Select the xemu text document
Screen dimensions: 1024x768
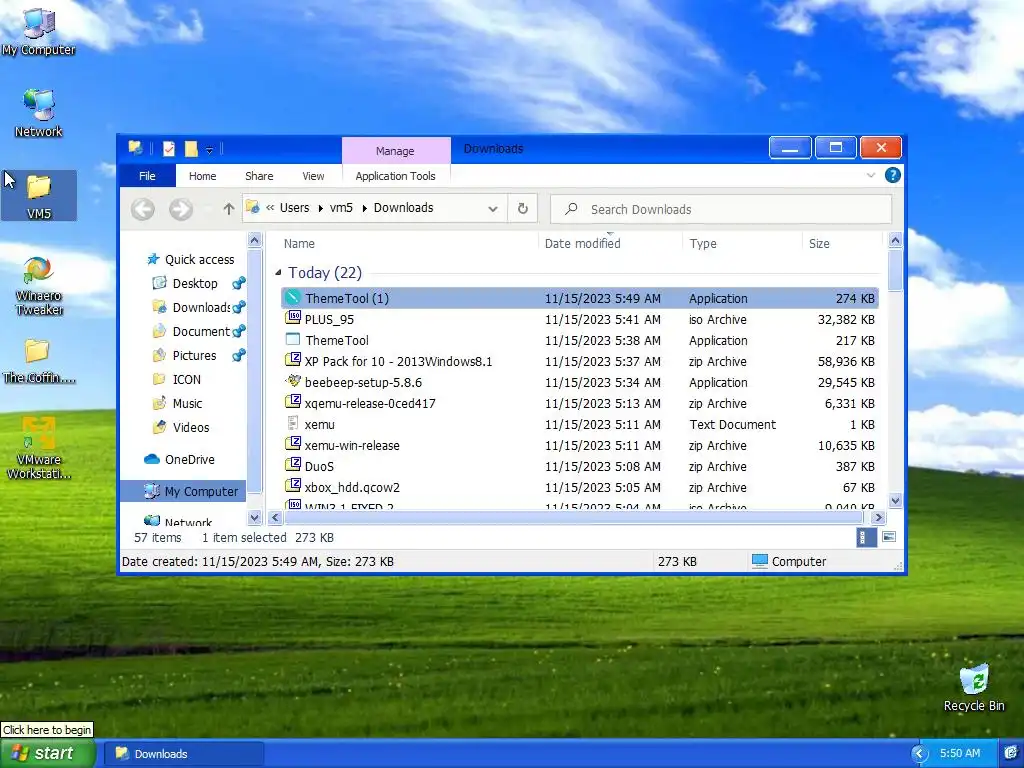580,424
